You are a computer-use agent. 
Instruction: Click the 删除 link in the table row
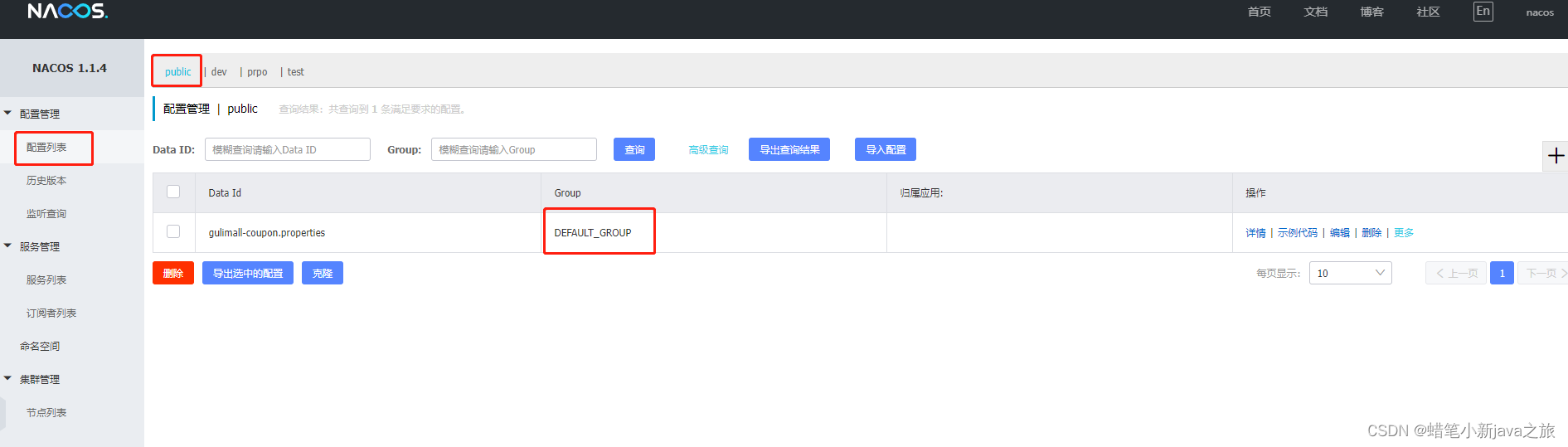click(1371, 233)
